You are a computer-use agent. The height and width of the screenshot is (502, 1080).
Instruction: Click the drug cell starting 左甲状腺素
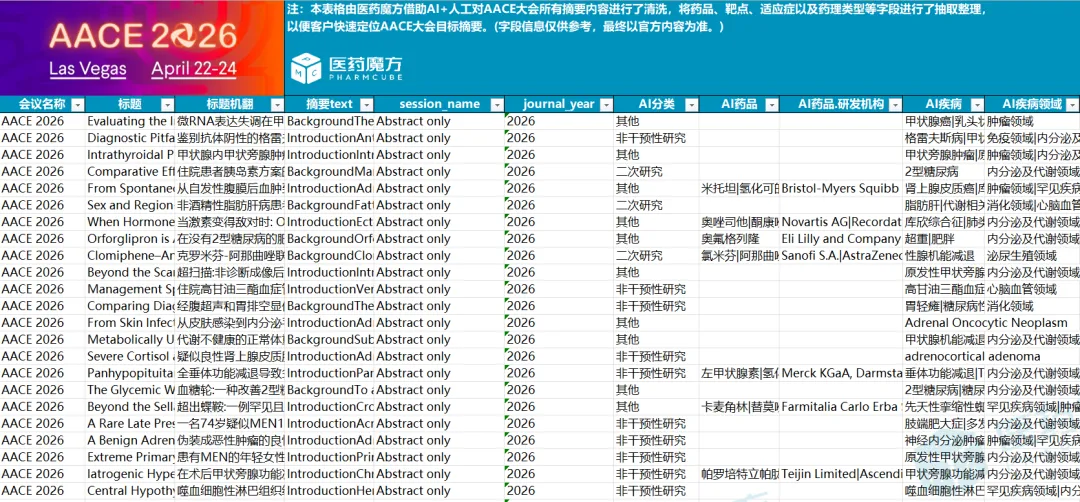click(739, 373)
